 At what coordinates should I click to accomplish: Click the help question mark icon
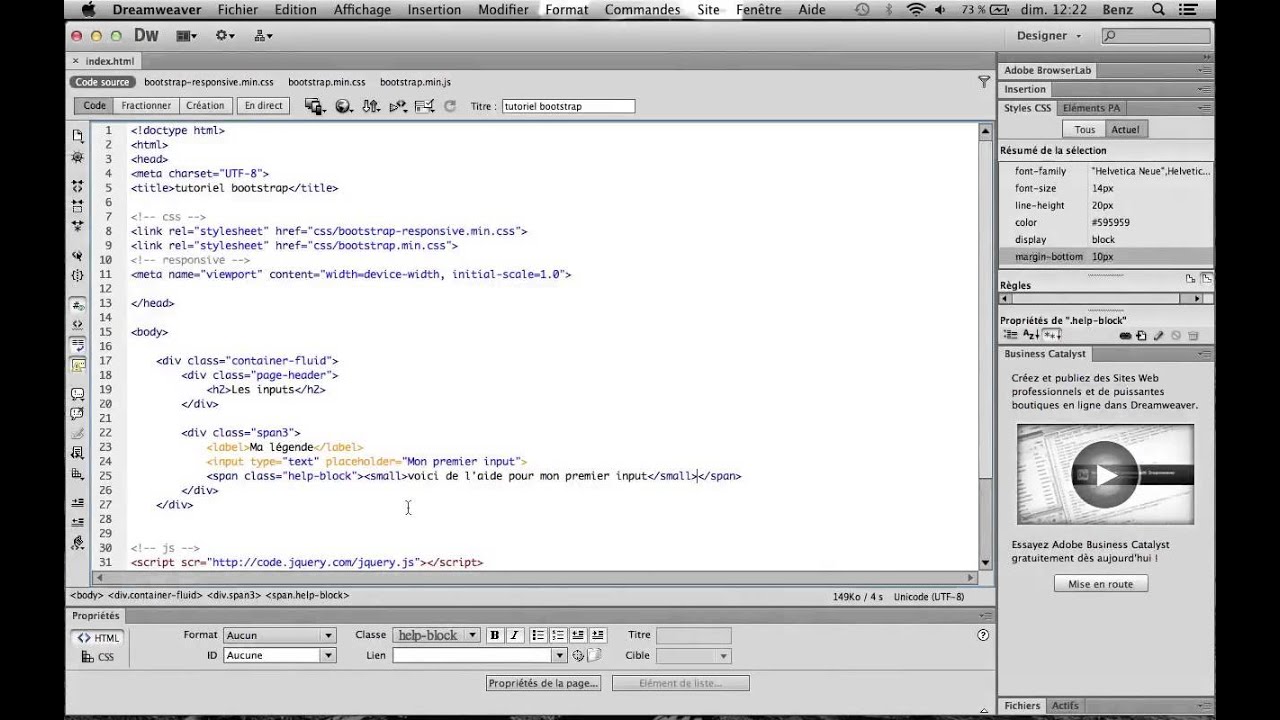pos(983,635)
